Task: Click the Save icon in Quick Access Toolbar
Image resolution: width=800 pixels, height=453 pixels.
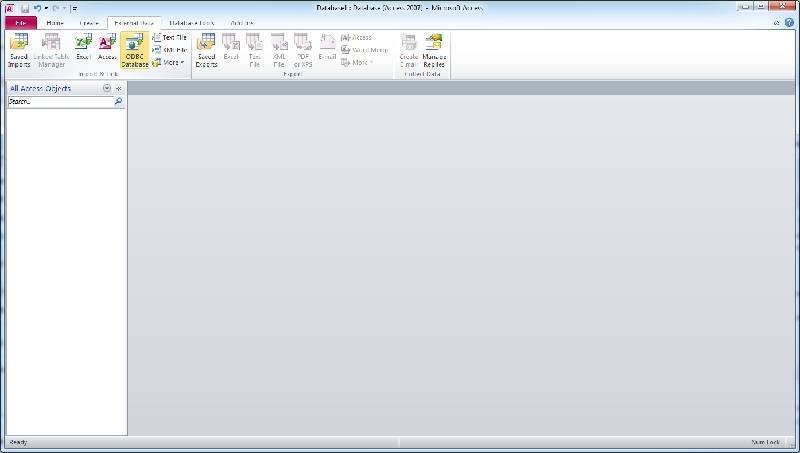Action: click(x=25, y=8)
